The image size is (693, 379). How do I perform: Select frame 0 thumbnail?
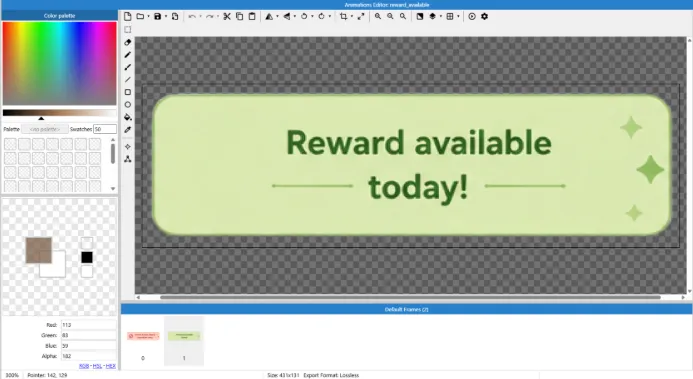click(143, 341)
